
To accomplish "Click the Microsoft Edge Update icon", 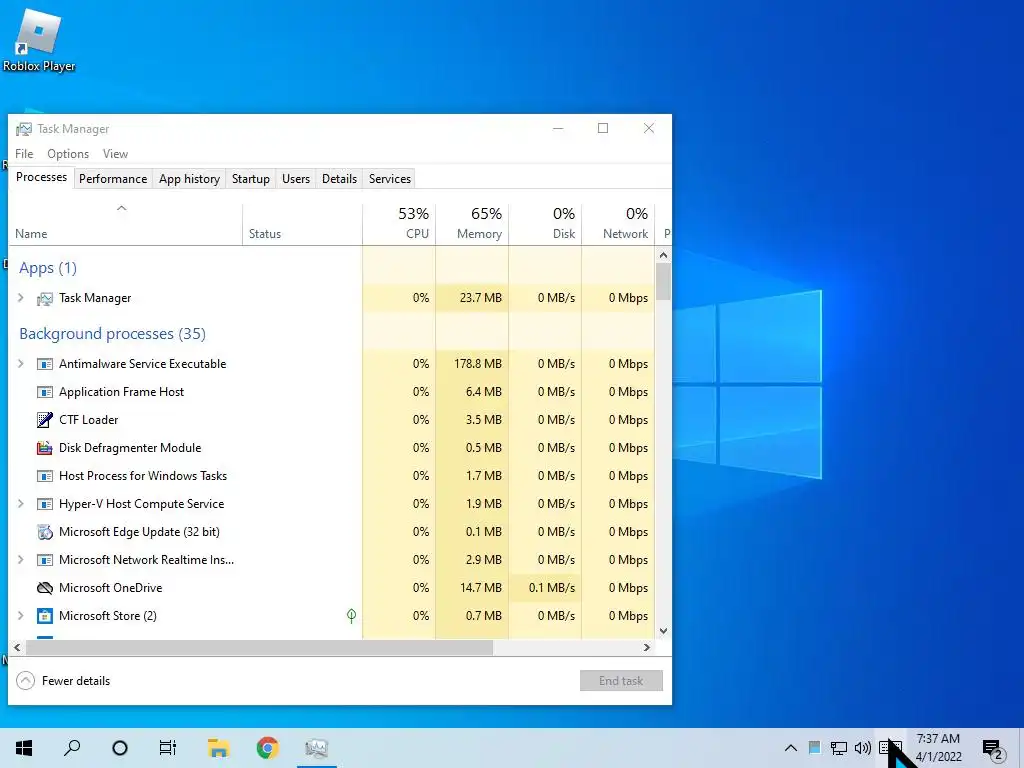I will (44, 532).
